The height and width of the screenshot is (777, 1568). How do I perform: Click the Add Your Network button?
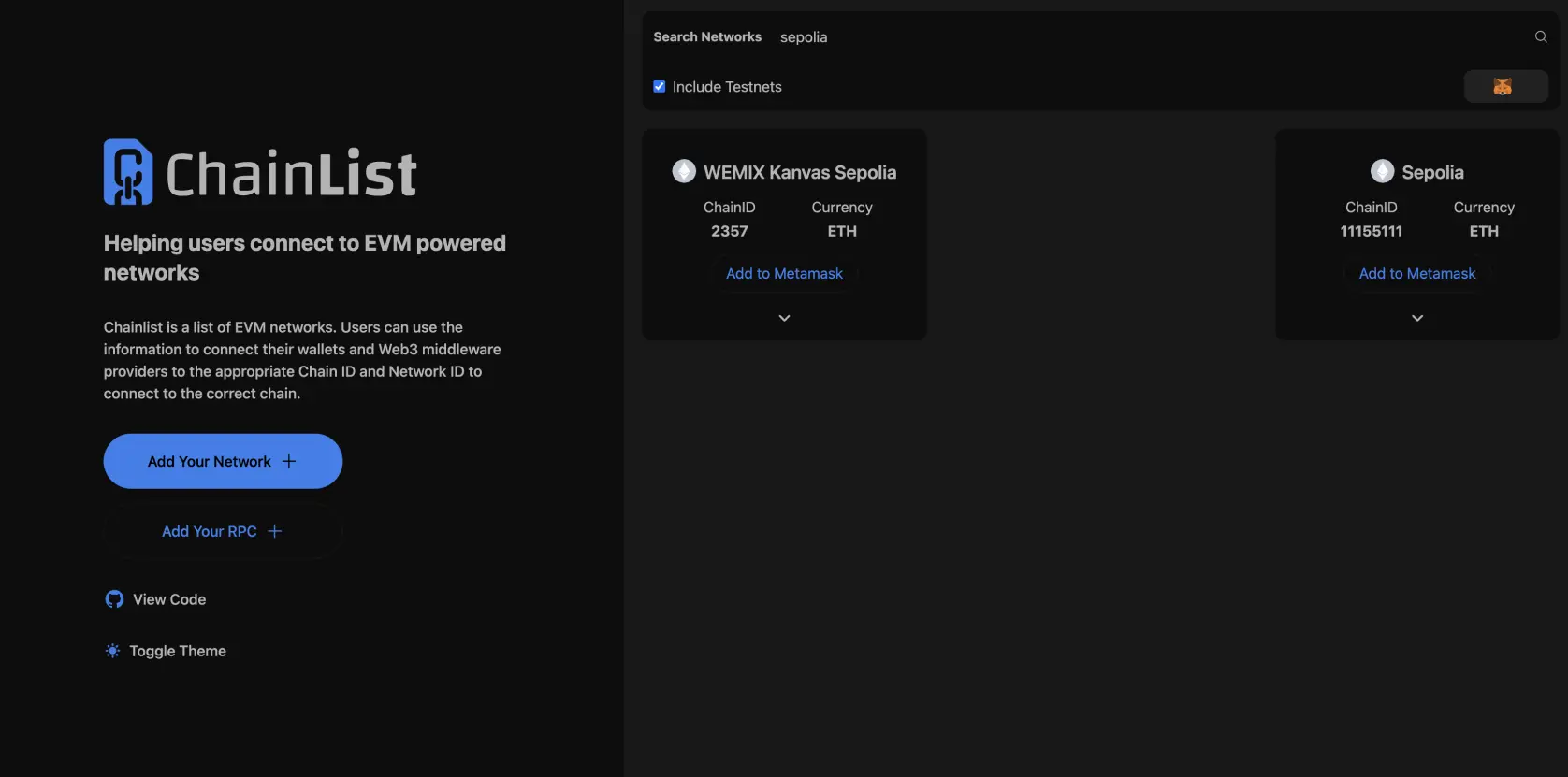[x=223, y=461]
